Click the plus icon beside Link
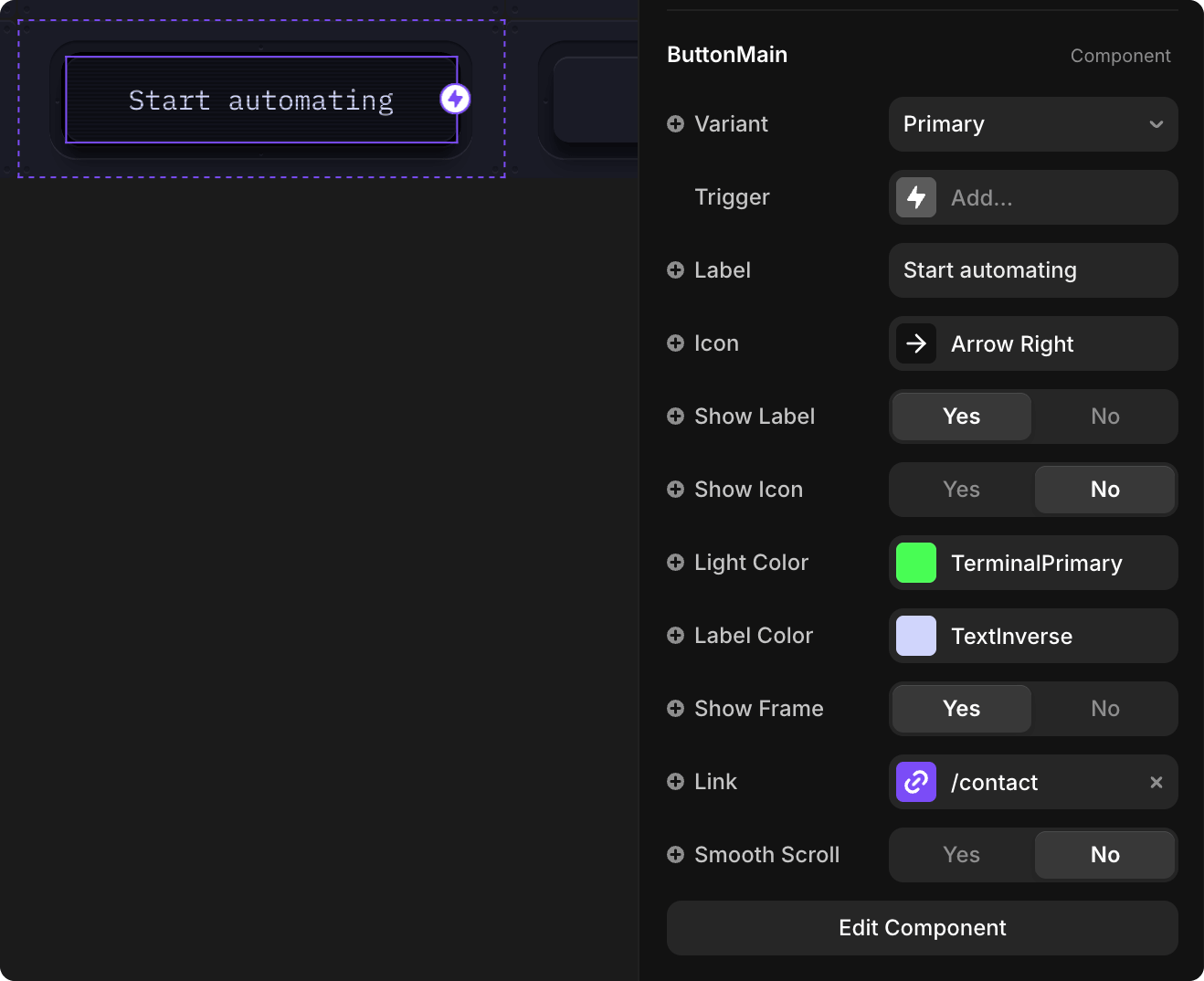This screenshot has height=981, width=1204. pos(675,782)
